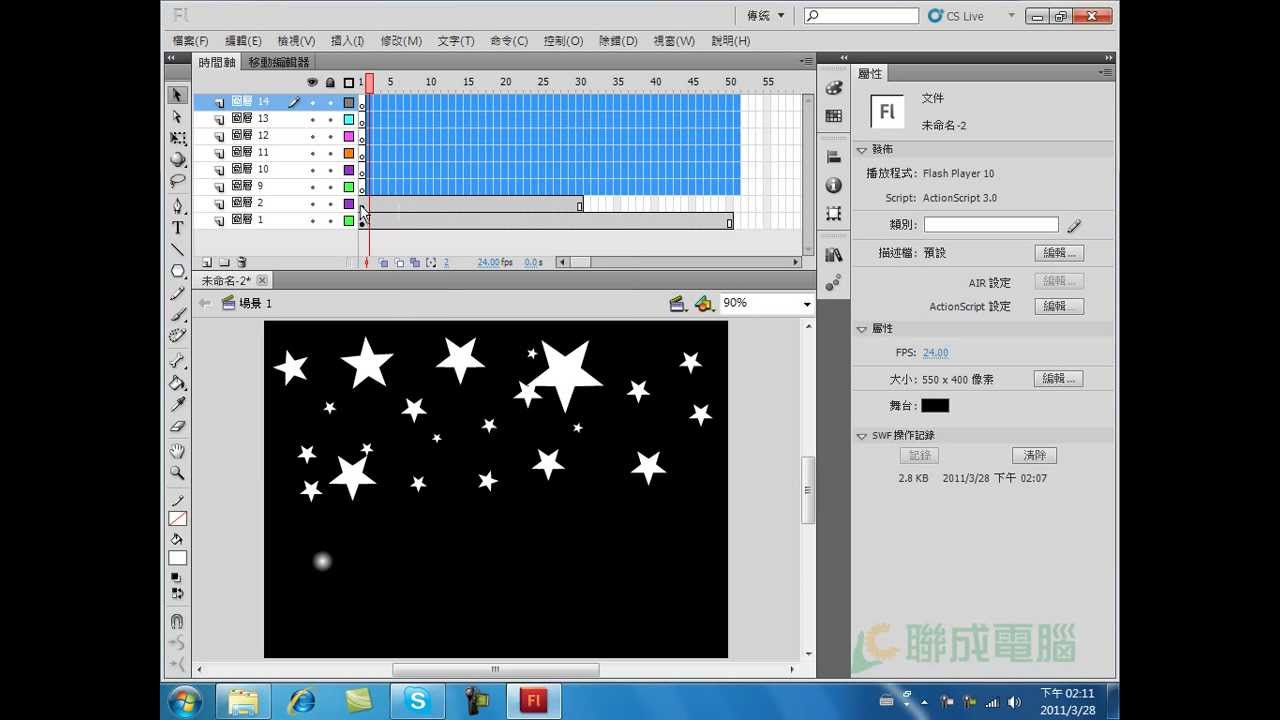Toggle visibility dot of 圖層 13
This screenshot has width=1280, height=720.
point(312,119)
